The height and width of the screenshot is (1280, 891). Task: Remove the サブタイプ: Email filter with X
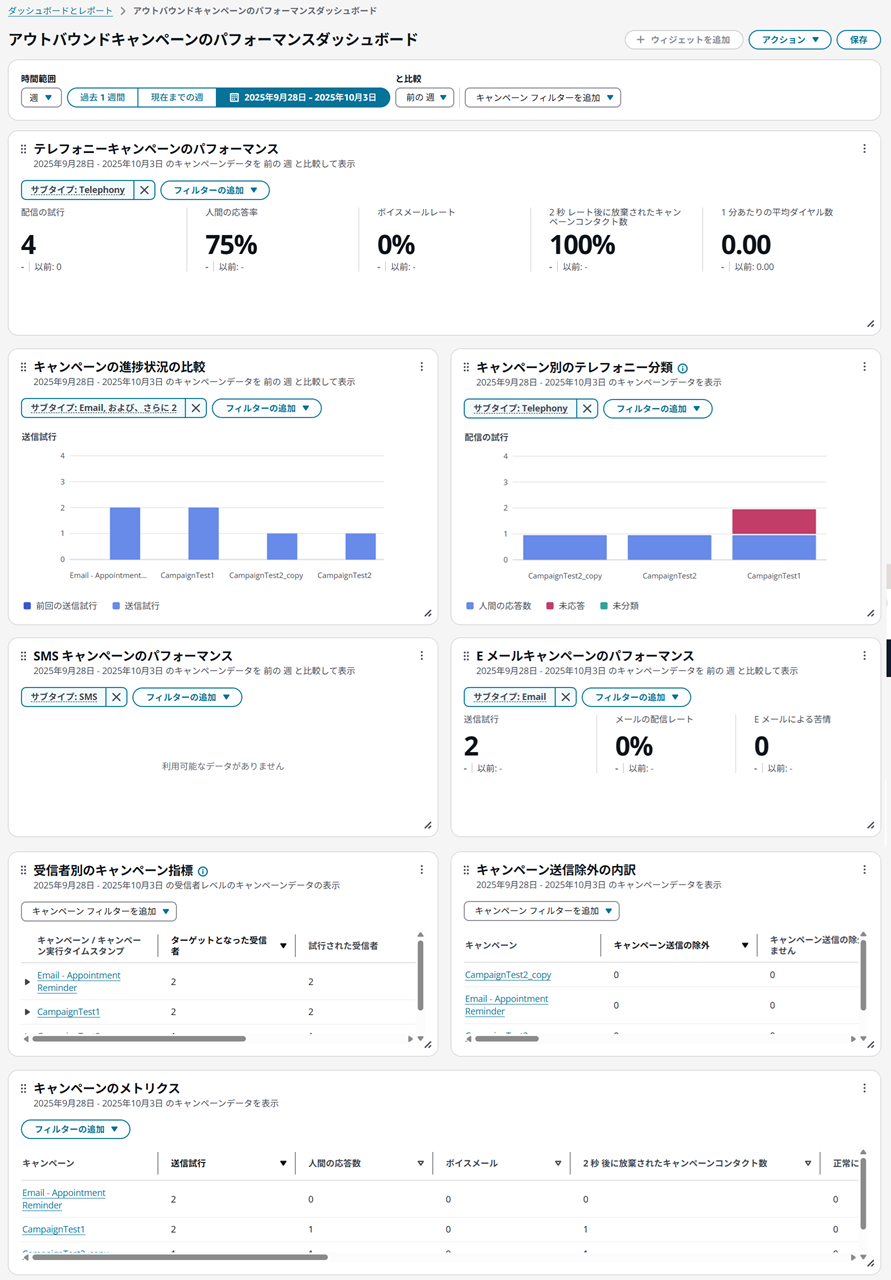566,697
